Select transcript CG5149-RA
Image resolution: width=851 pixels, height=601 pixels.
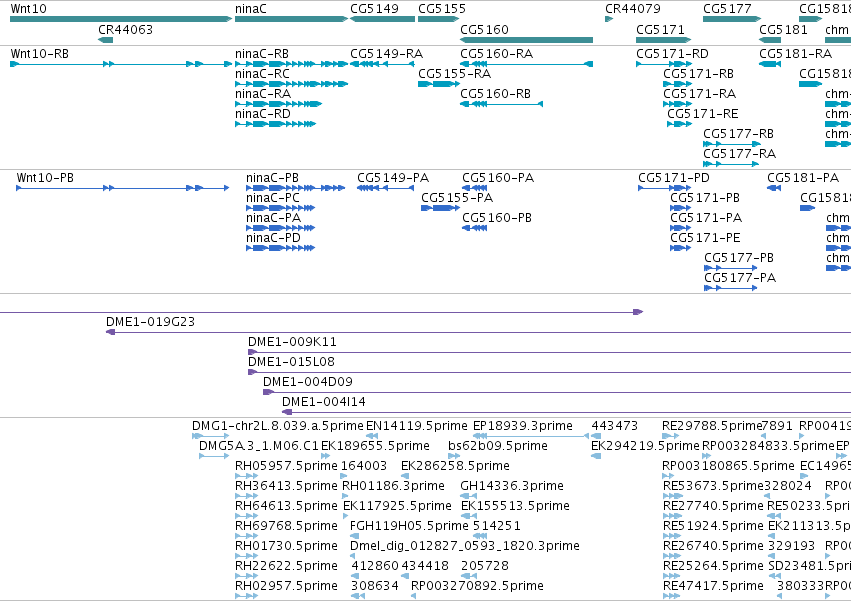(x=383, y=64)
